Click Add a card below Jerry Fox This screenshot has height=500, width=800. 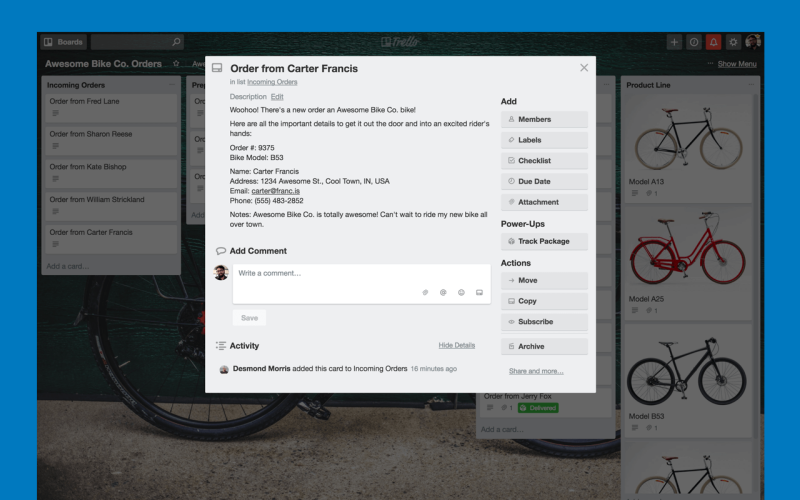(x=502, y=429)
